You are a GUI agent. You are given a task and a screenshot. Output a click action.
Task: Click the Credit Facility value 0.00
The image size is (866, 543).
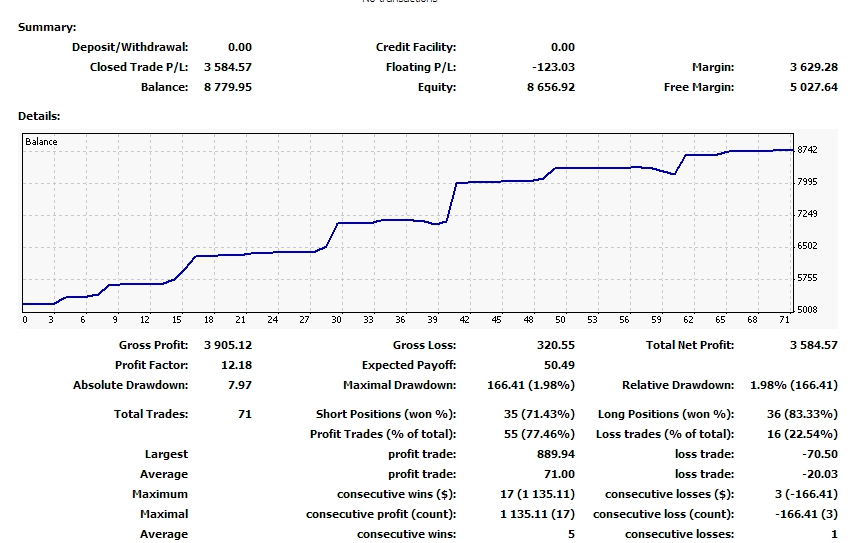pyautogui.click(x=562, y=48)
